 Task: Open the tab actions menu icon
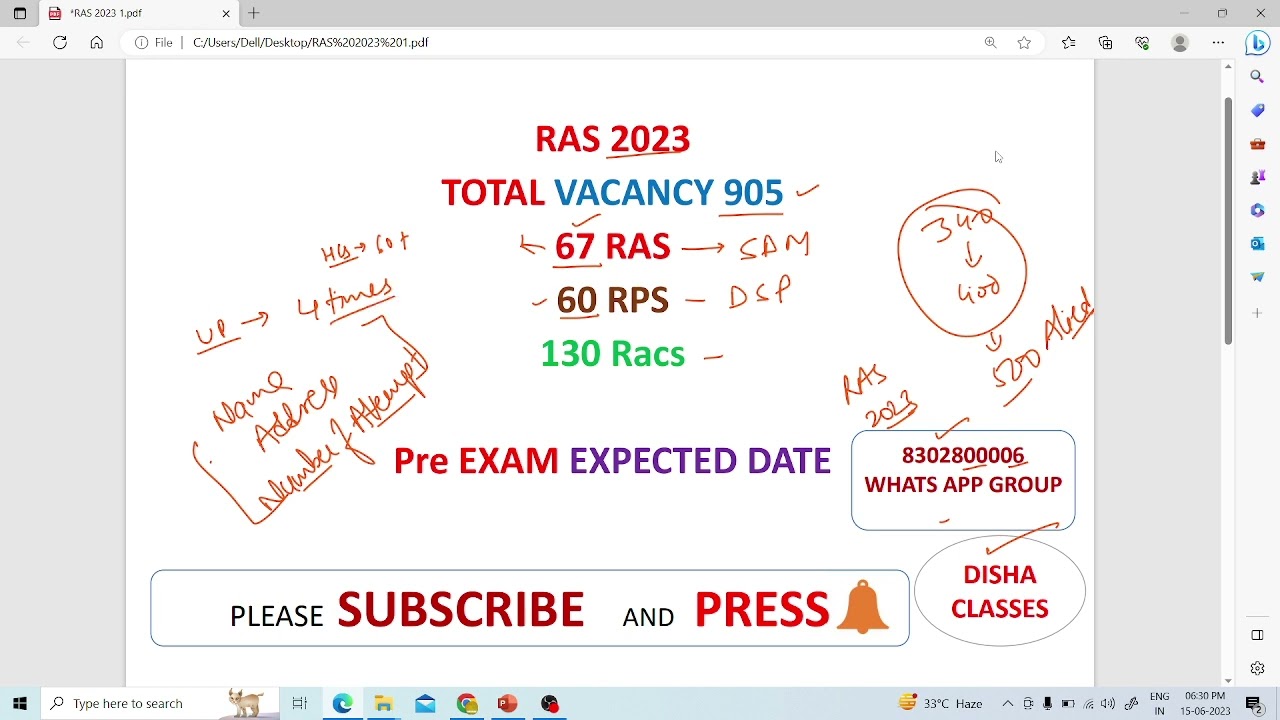point(19,13)
